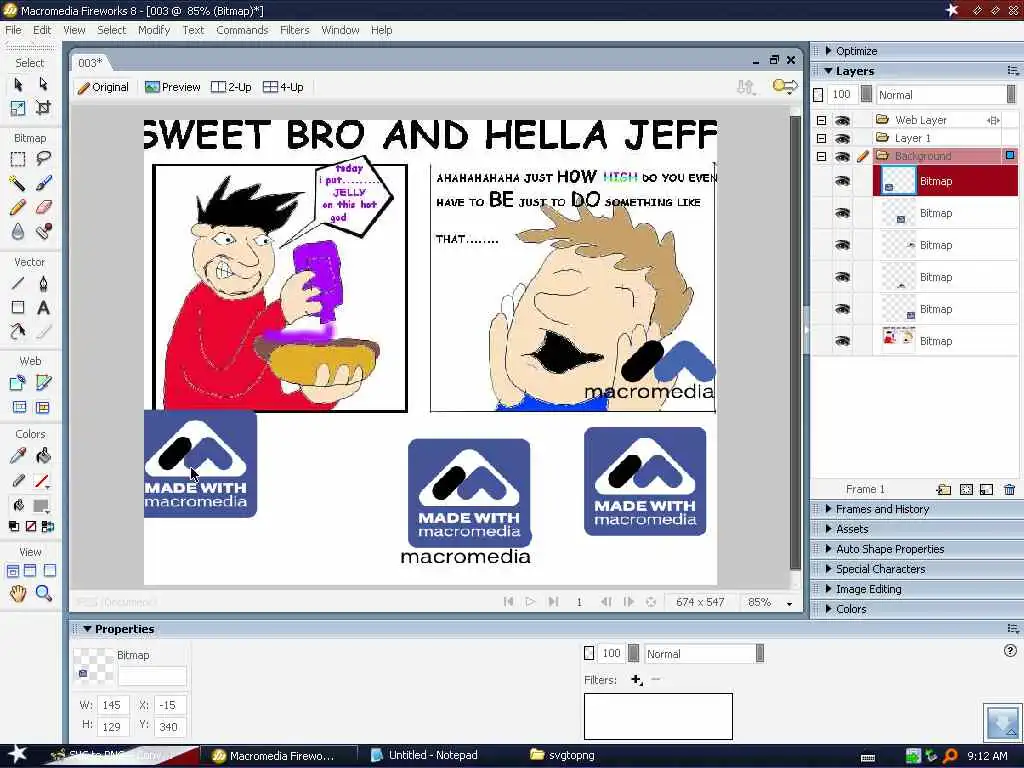Show slices and hotspots
1024x768 pixels.
[x=43, y=408]
